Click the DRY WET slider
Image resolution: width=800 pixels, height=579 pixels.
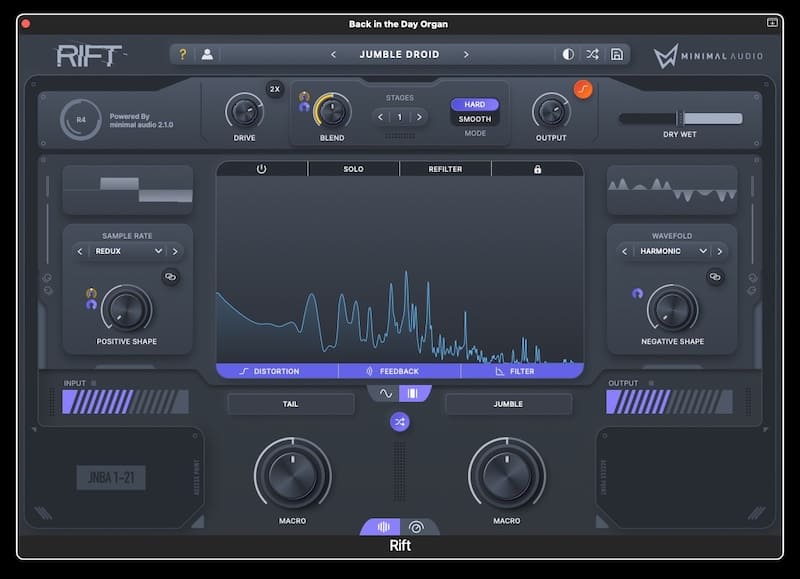click(x=681, y=118)
